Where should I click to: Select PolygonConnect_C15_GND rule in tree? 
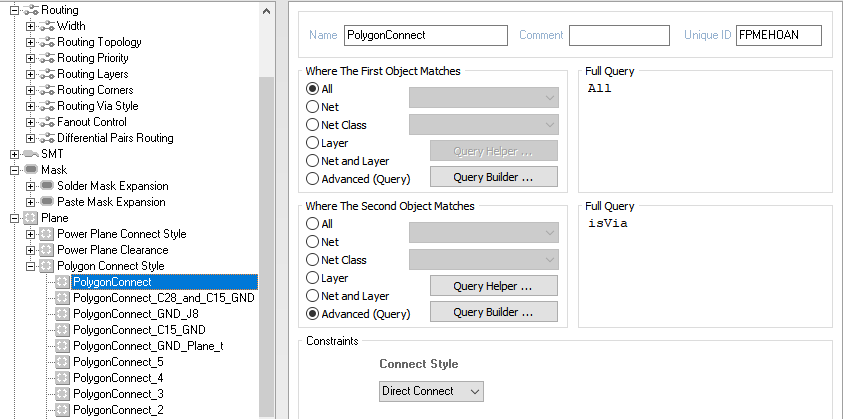coord(139,330)
